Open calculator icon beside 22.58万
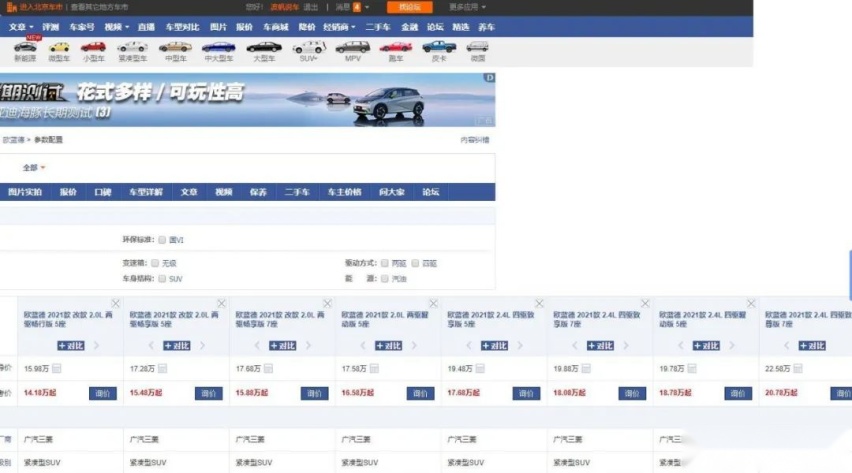Image resolution: width=852 pixels, height=473 pixels. [x=798, y=369]
